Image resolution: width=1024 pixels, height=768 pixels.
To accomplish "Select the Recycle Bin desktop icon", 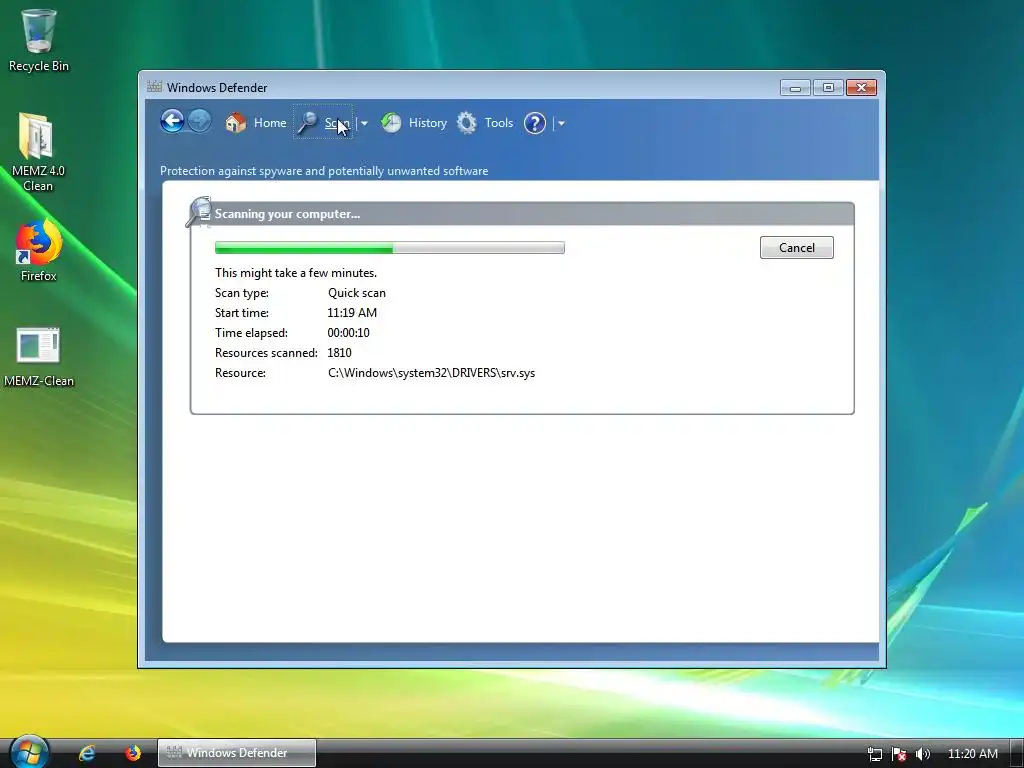I will click(x=39, y=40).
